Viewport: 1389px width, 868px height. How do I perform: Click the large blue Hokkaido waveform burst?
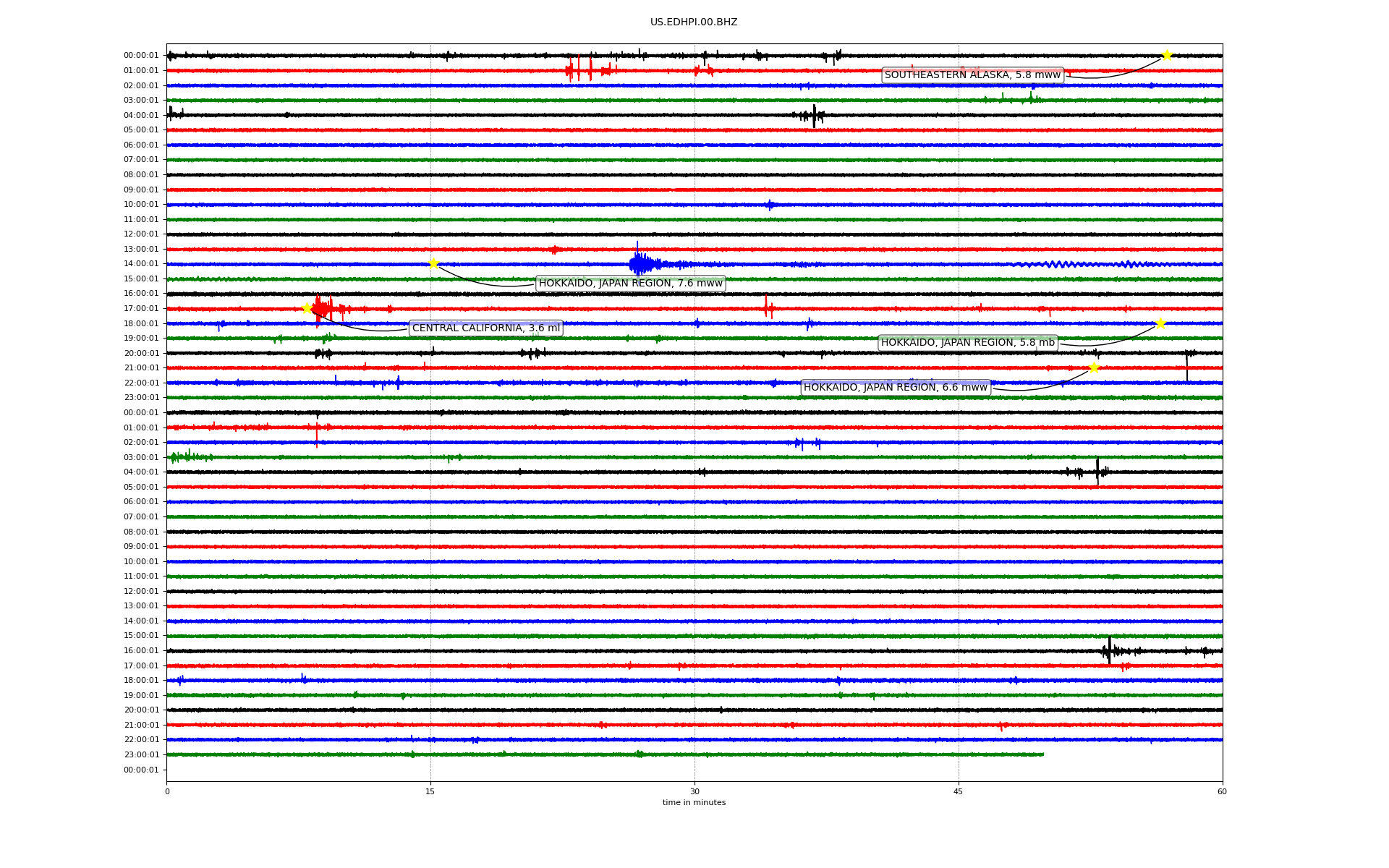[639, 264]
